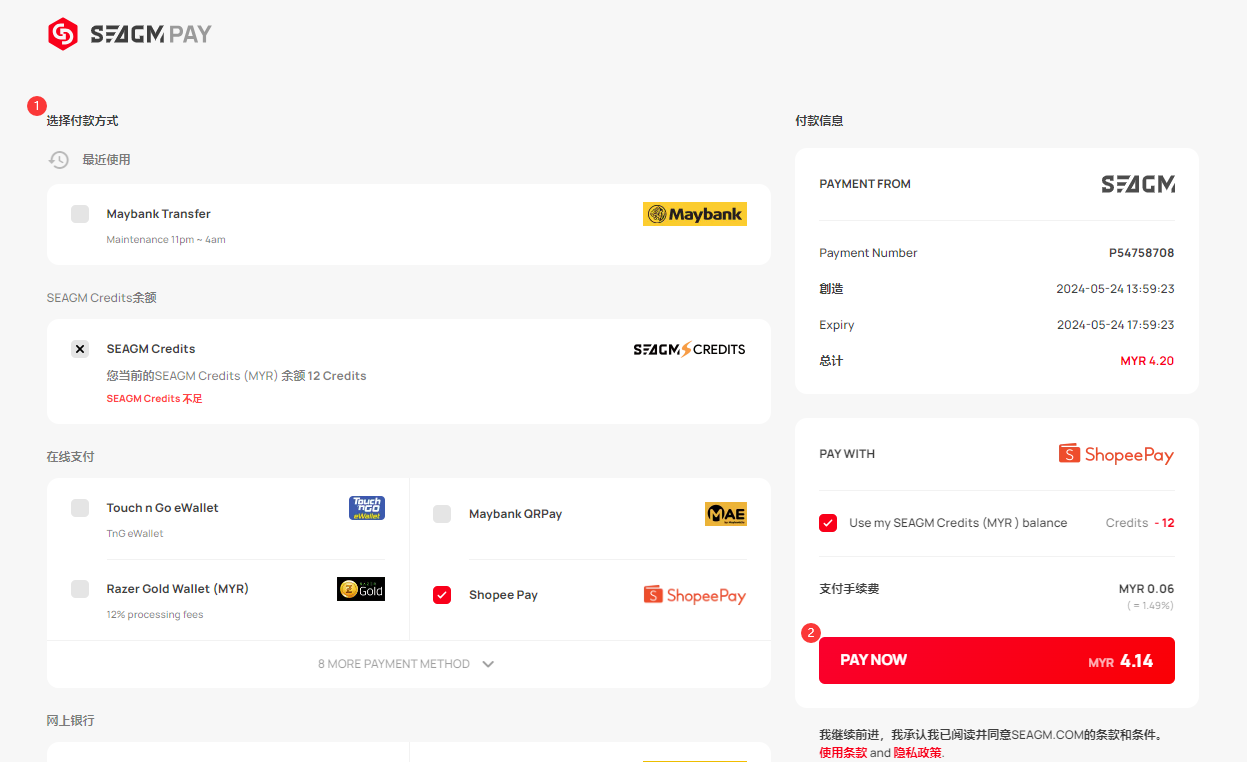Click the SEAGM Pay logo
This screenshot has height=762, width=1247.
130,34
